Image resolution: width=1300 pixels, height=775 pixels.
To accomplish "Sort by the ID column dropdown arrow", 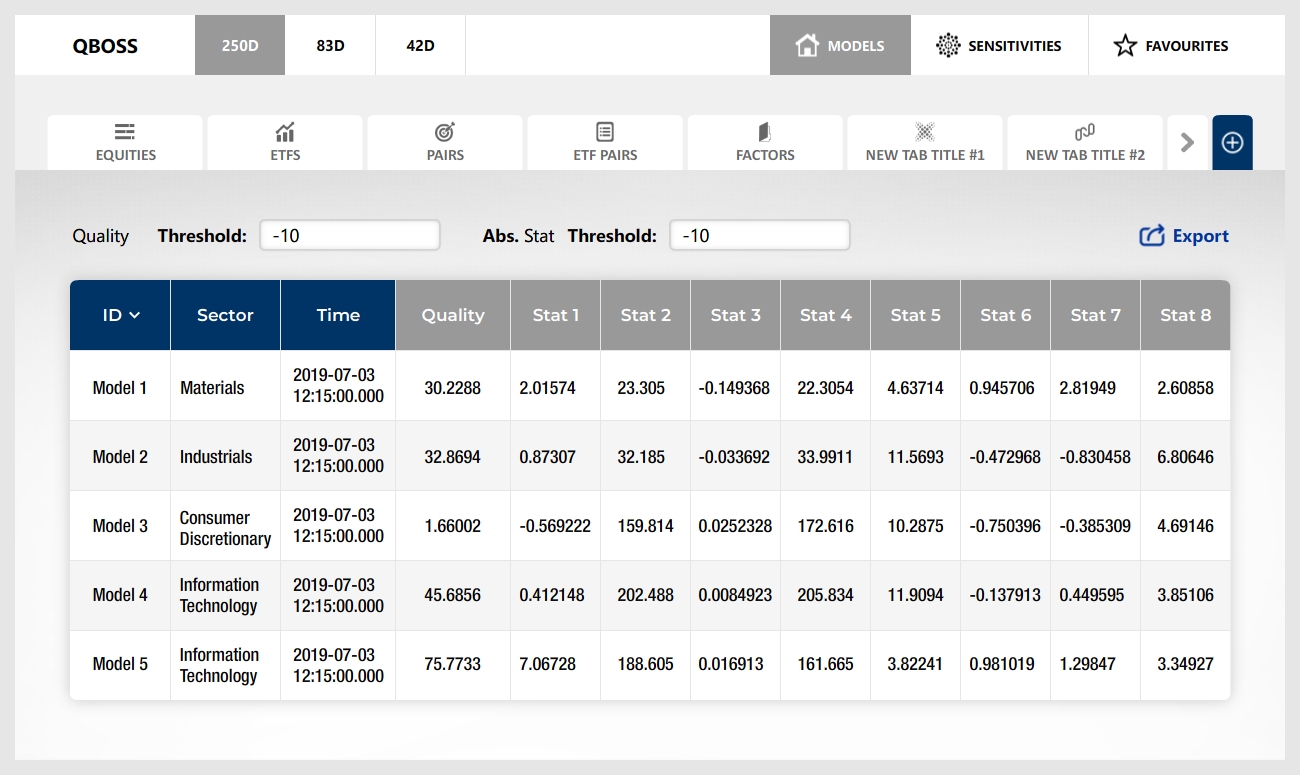I will pyautogui.click(x=135, y=315).
